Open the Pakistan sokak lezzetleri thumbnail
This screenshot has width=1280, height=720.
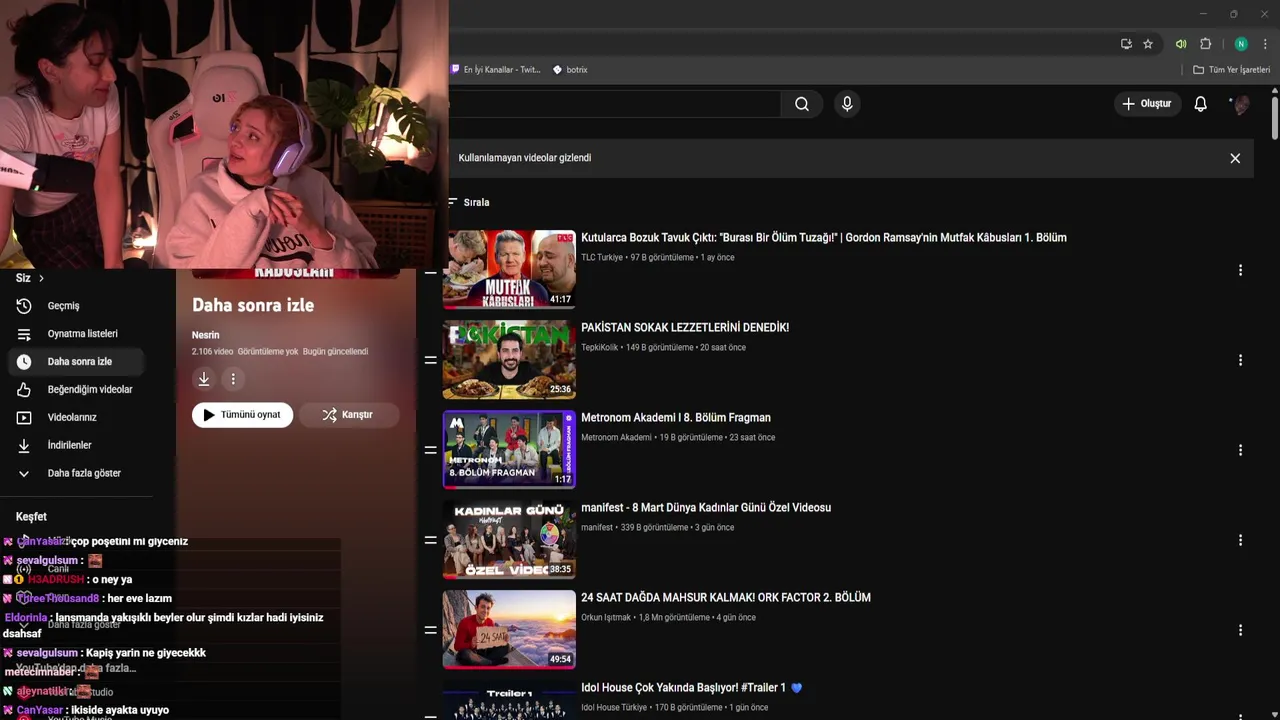click(509, 359)
